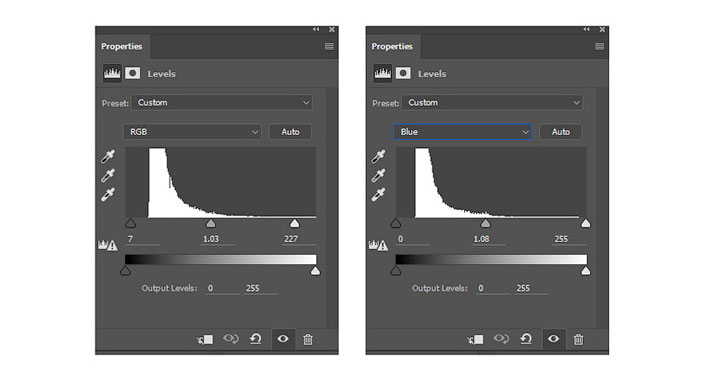Click histogram warning icon in Blue panel
The width and height of the screenshot is (725, 380).
378,245
